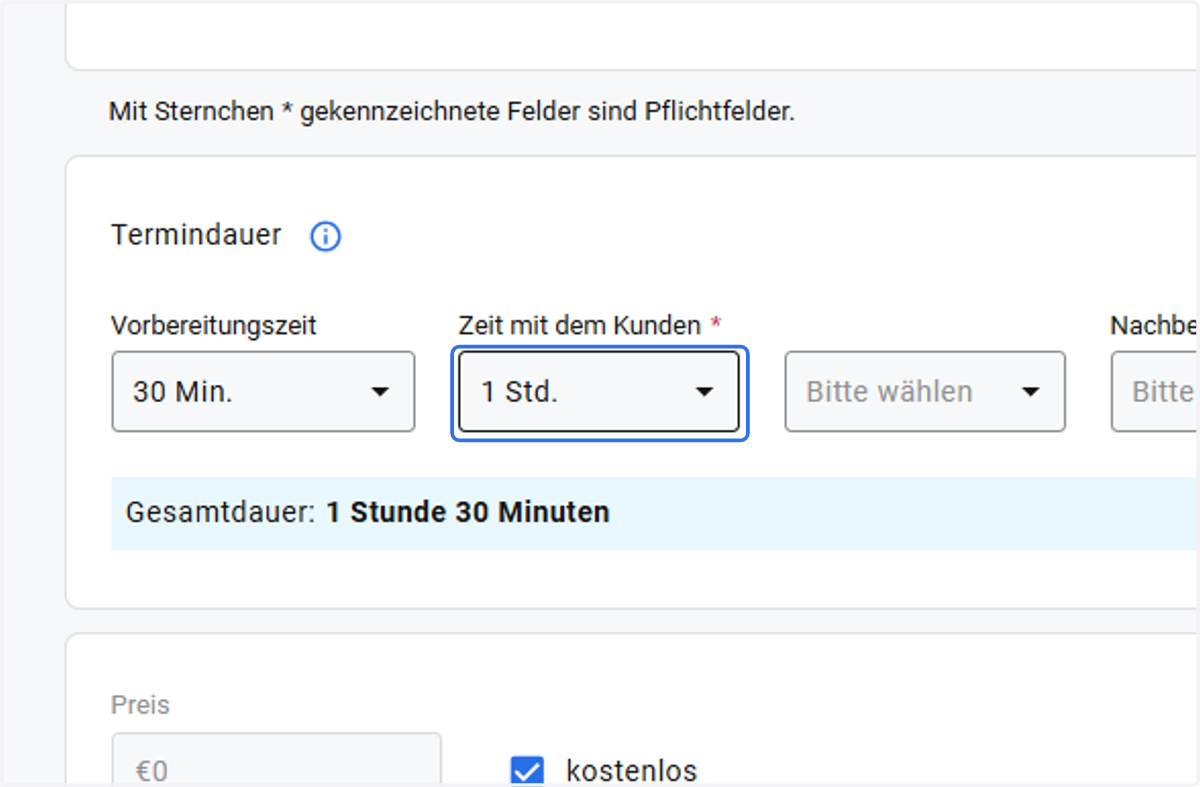Open the Bitte wählen minutes dropdown beside 1 Std.
This screenshot has height=787, width=1200.
click(925, 391)
